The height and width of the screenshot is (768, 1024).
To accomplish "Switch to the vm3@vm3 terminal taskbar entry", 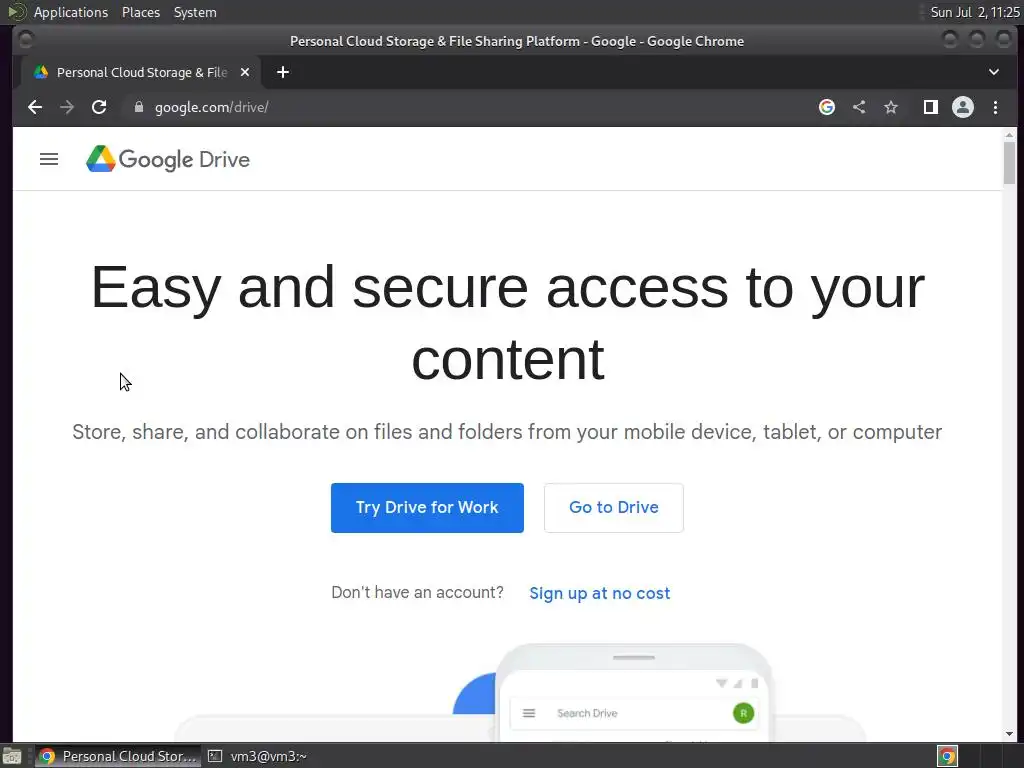I will (x=257, y=756).
